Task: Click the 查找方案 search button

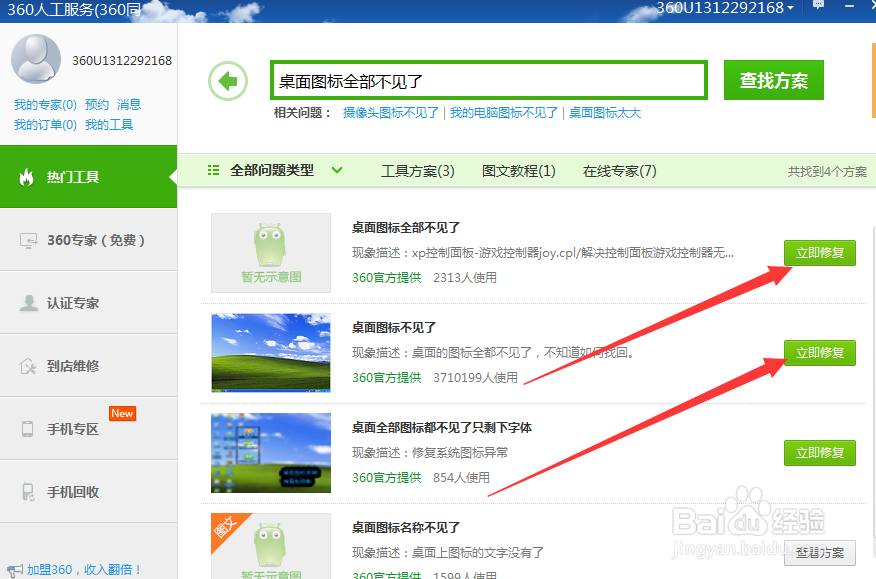Action: (x=774, y=80)
